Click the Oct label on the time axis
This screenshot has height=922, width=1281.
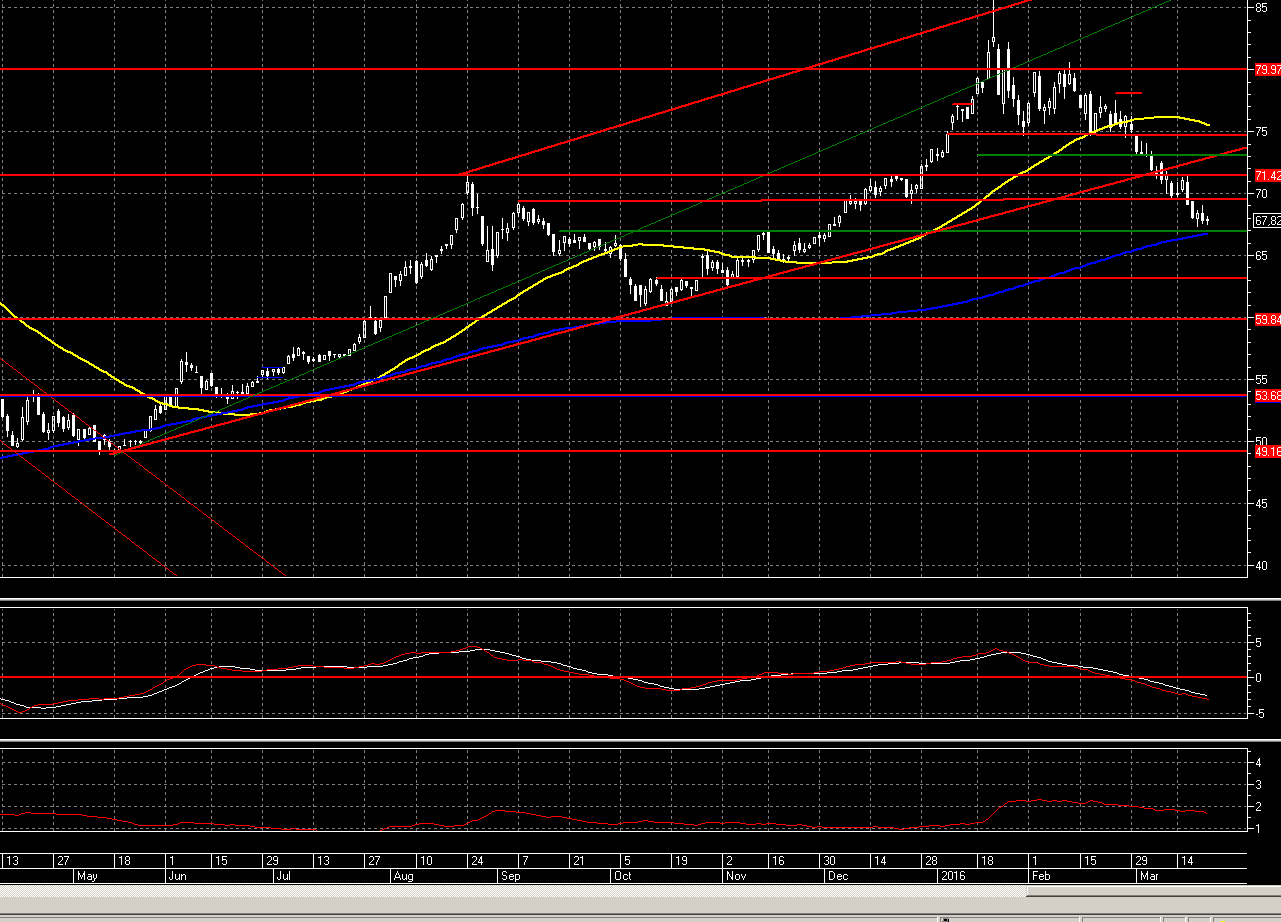[x=622, y=875]
